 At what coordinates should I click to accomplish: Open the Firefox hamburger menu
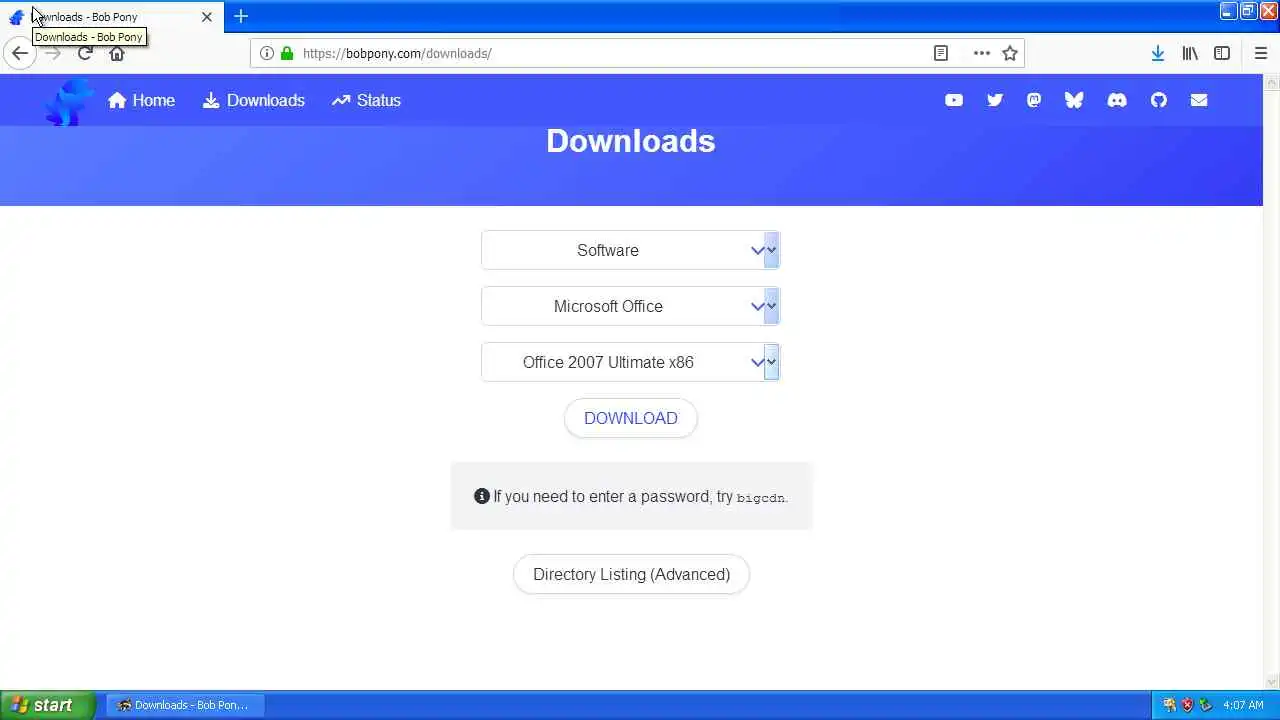click(x=1260, y=53)
